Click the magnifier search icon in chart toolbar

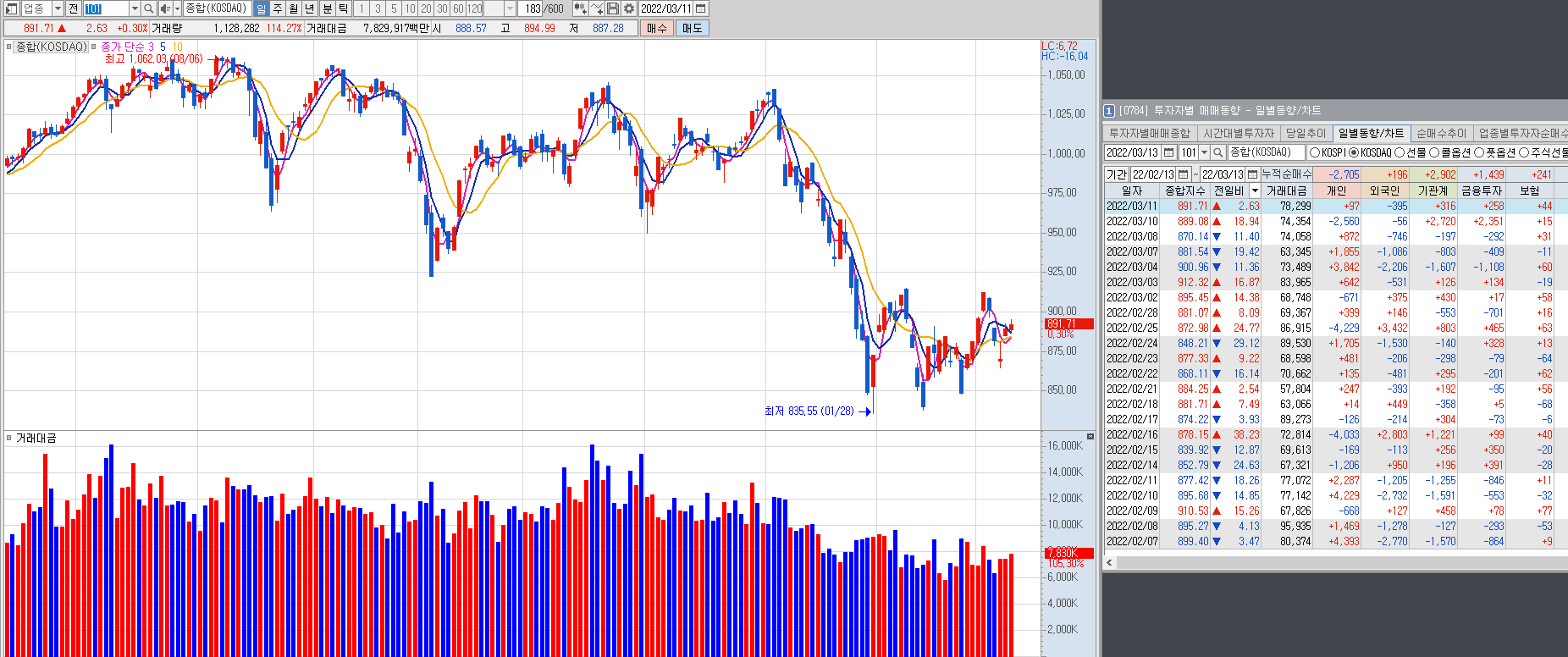pos(148,8)
